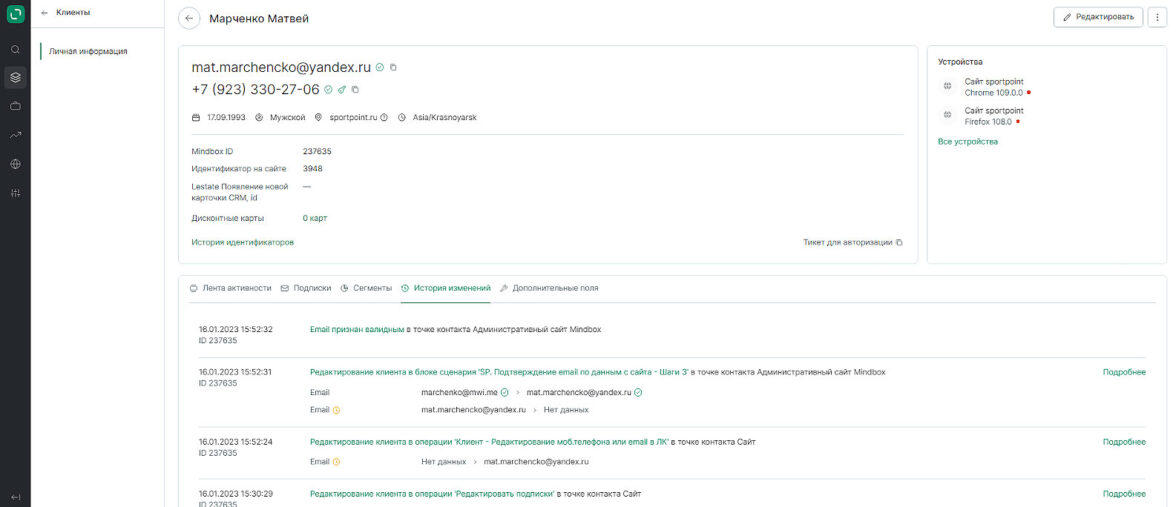The image size is (1176, 507).
Task: Open the layers stack sidebar section
Action: tap(15, 77)
